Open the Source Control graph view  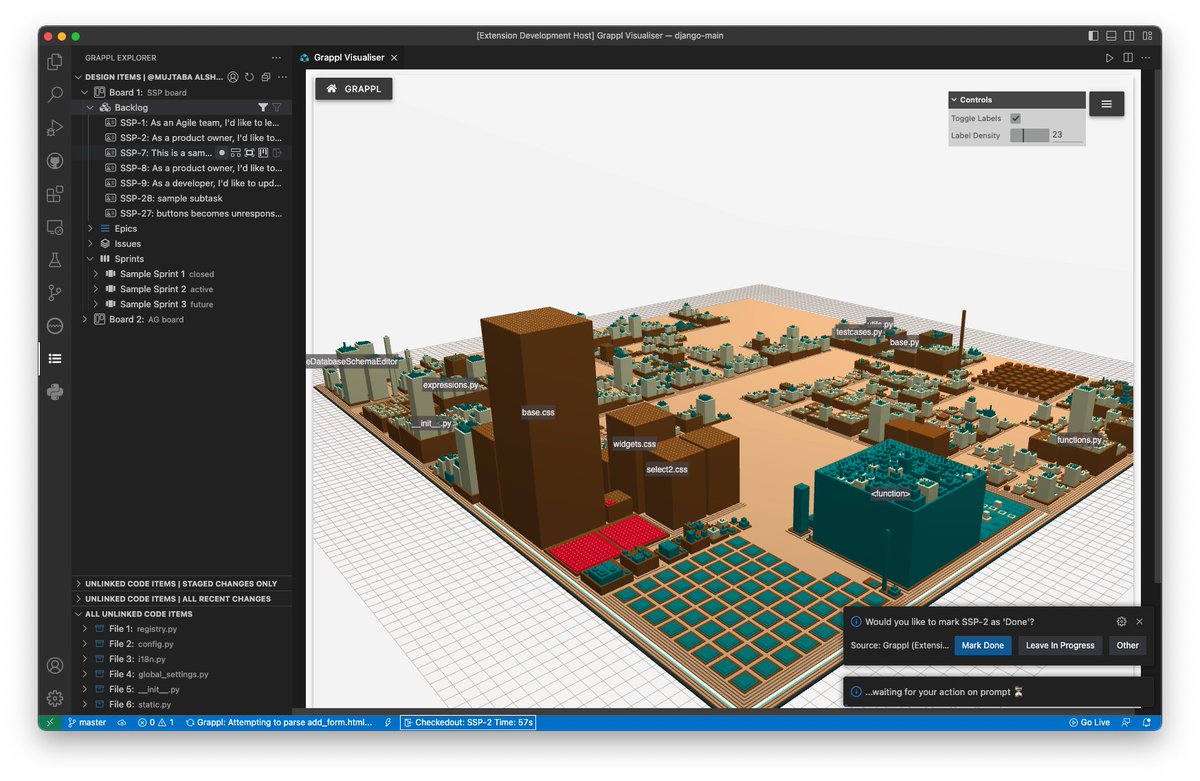pyautogui.click(x=55, y=293)
